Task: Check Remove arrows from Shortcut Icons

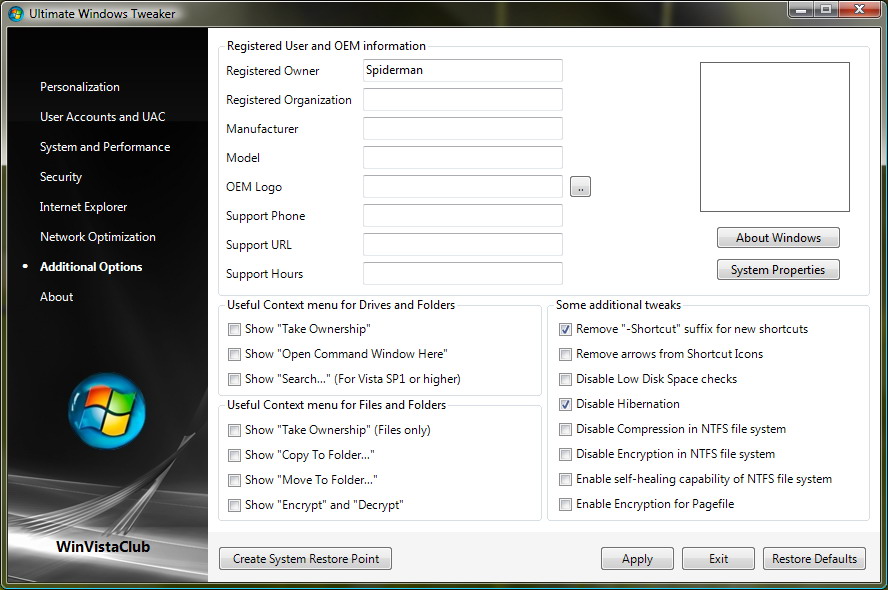Action: pyautogui.click(x=566, y=354)
